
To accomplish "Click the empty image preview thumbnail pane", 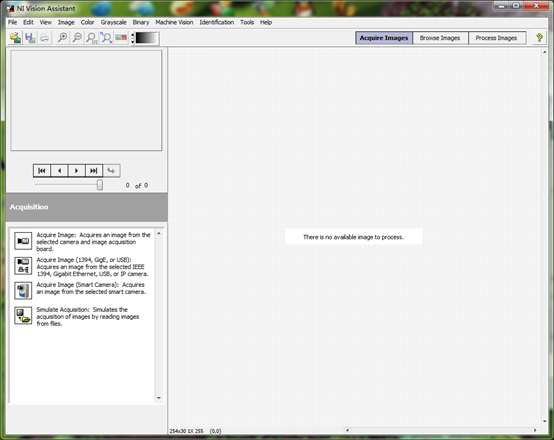I will coord(86,100).
